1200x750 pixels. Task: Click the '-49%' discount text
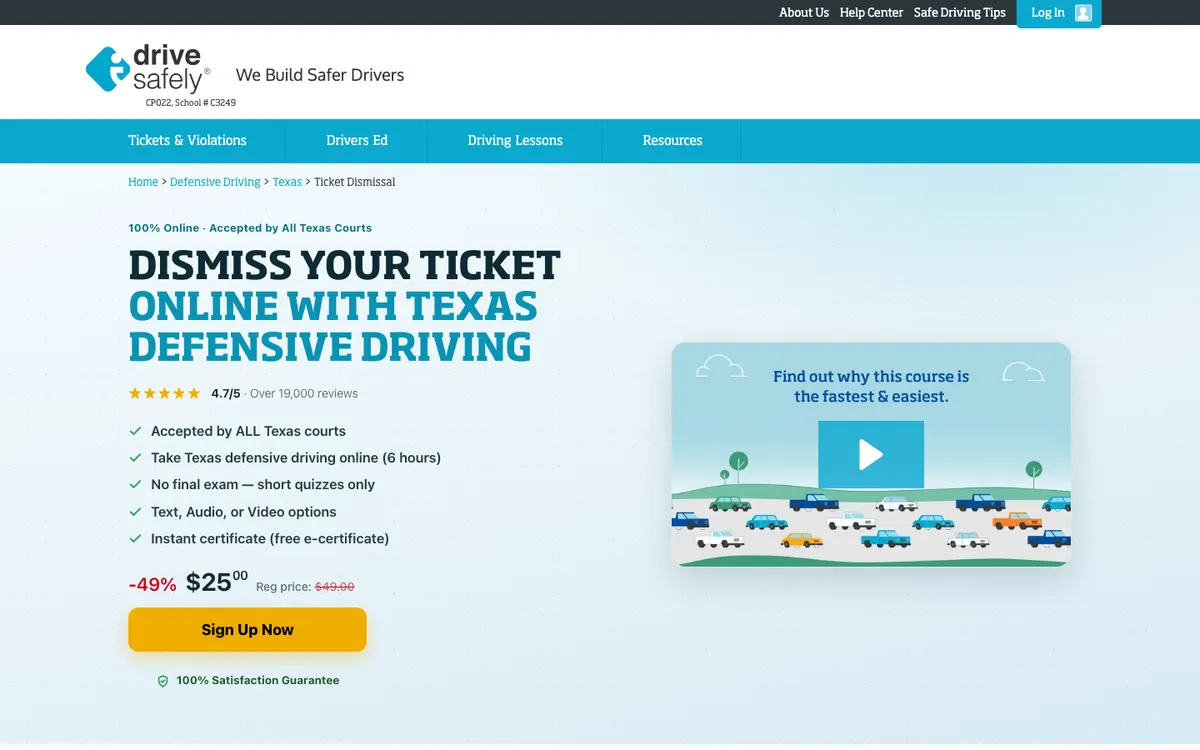[x=152, y=584]
